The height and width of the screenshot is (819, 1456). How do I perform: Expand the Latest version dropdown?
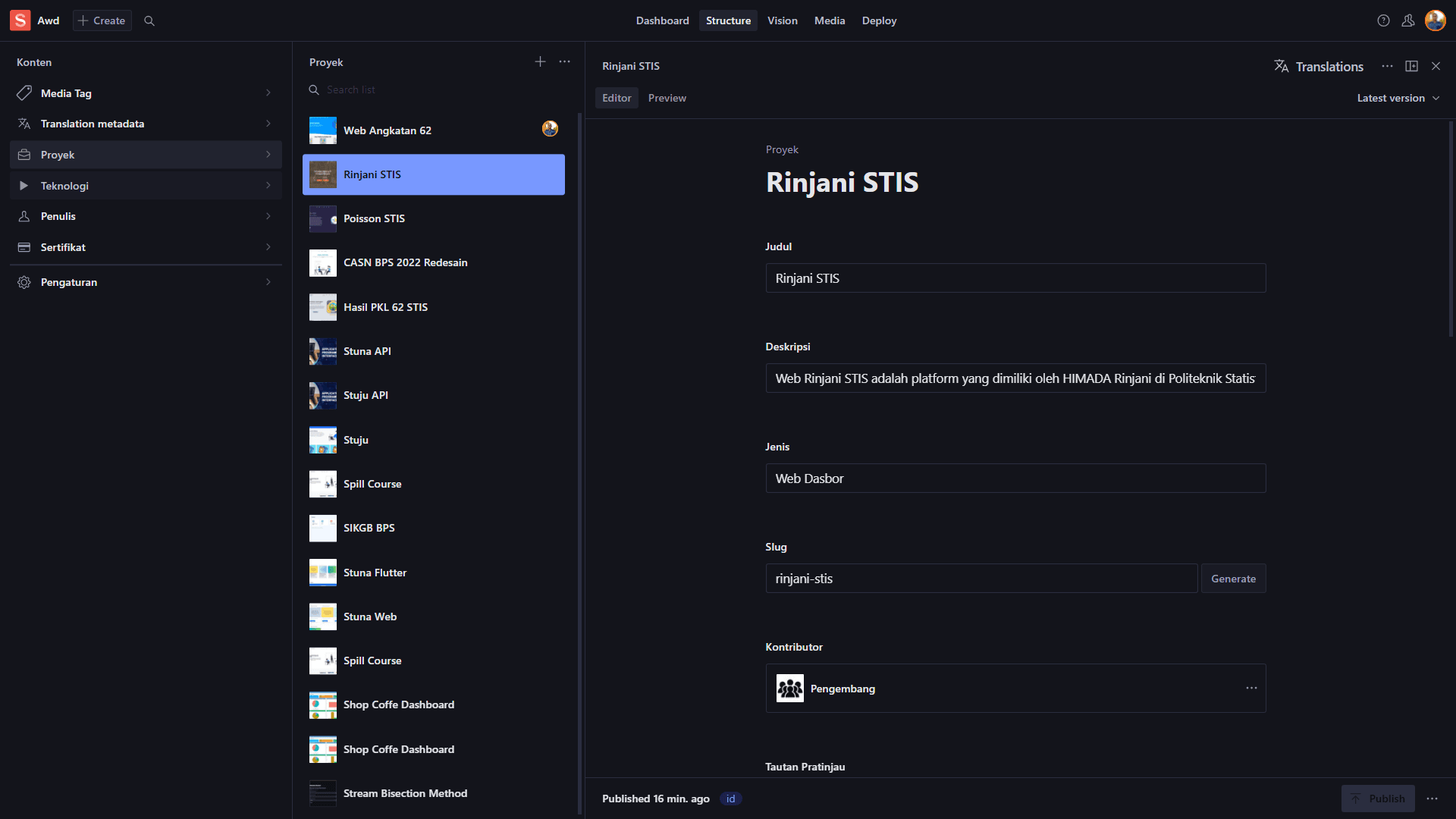[x=1398, y=98]
